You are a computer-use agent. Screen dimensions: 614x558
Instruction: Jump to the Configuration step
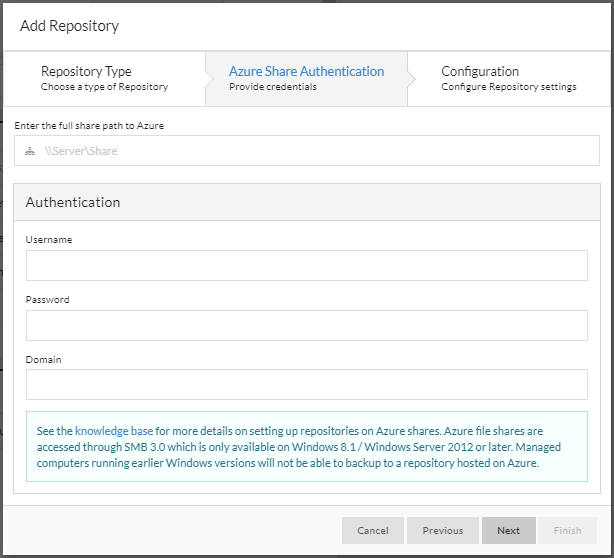pos(508,78)
